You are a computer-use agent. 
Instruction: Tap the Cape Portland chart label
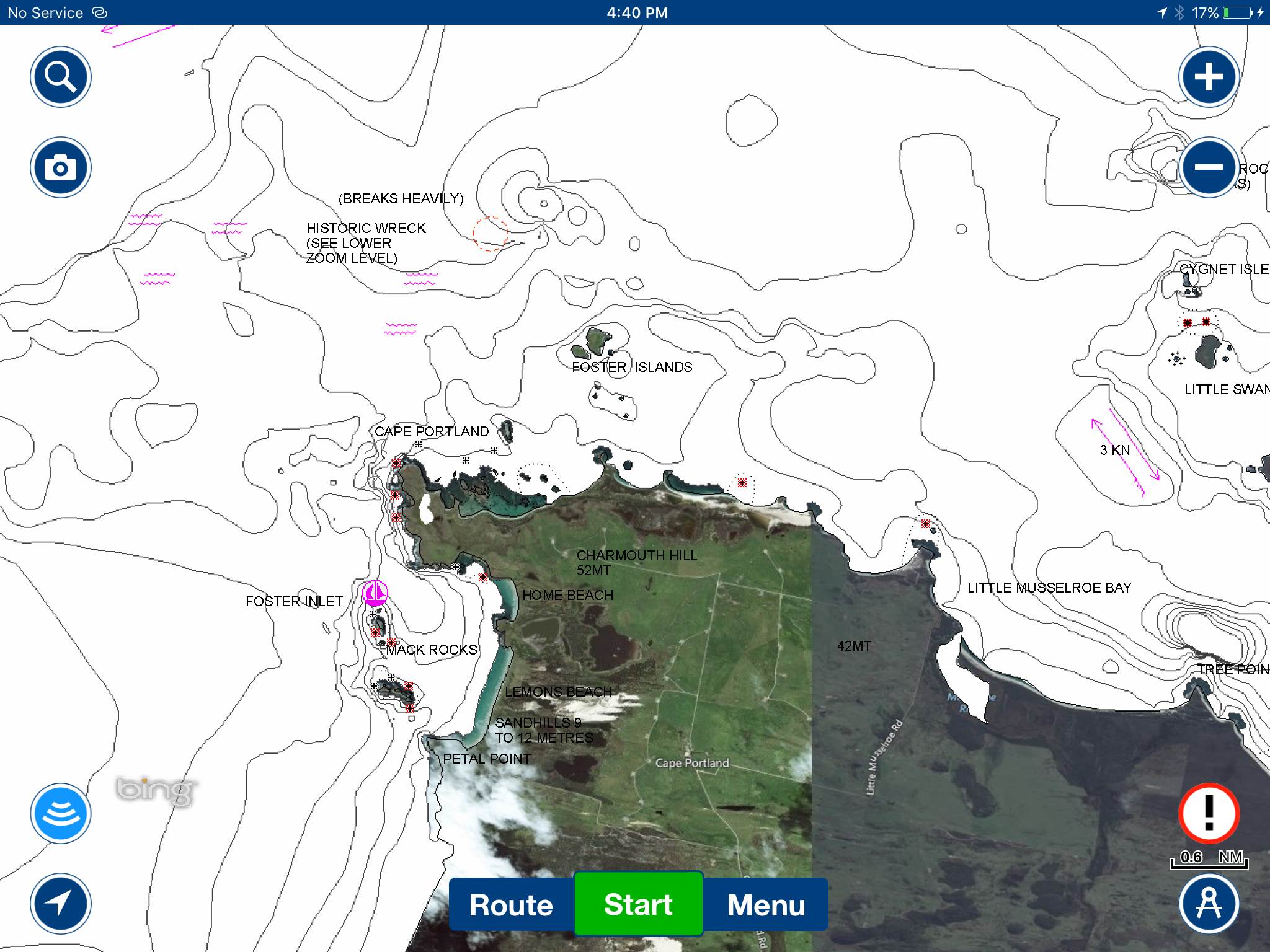coord(432,431)
